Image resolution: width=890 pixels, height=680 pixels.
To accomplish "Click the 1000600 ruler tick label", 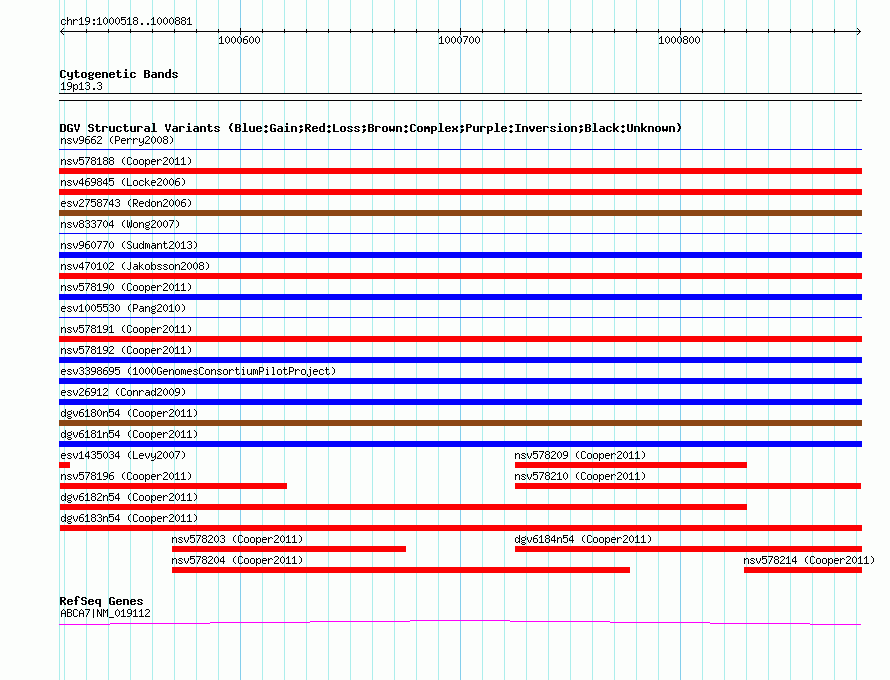I will (x=240, y=40).
